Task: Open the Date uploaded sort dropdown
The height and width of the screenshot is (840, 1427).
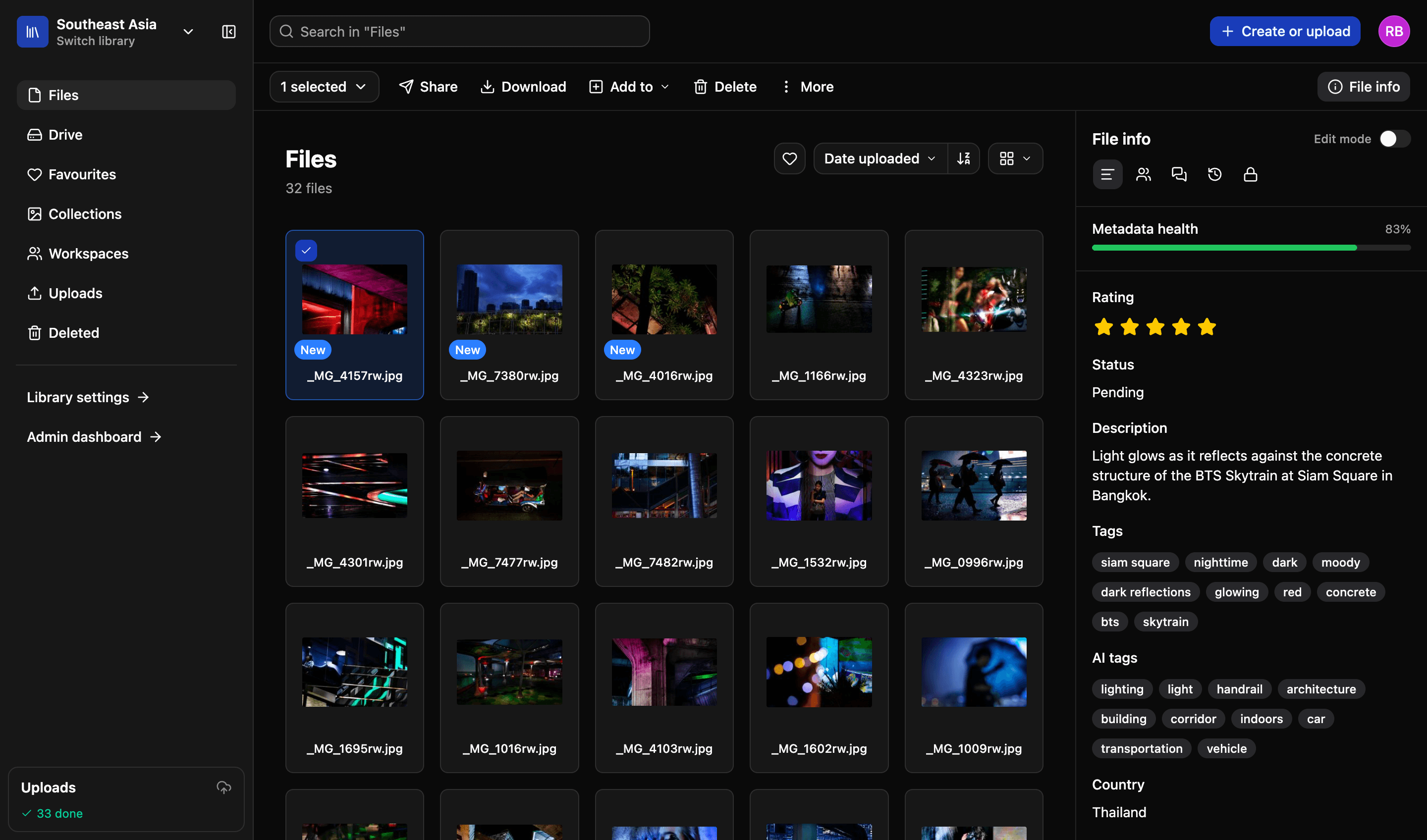Action: click(x=880, y=158)
